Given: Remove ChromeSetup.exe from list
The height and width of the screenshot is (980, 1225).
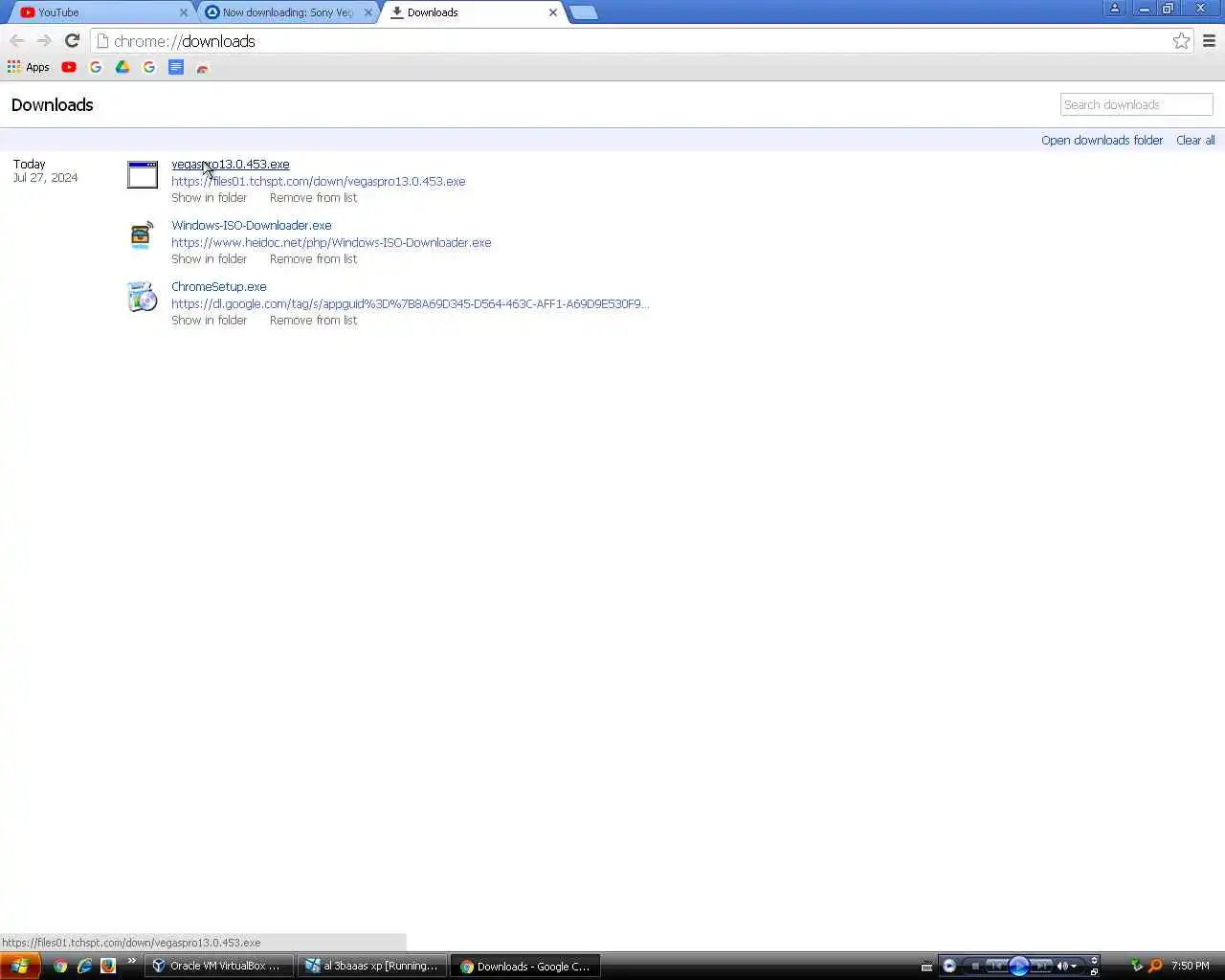Looking at the screenshot, I should pyautogui.click(x=313, y=320).
